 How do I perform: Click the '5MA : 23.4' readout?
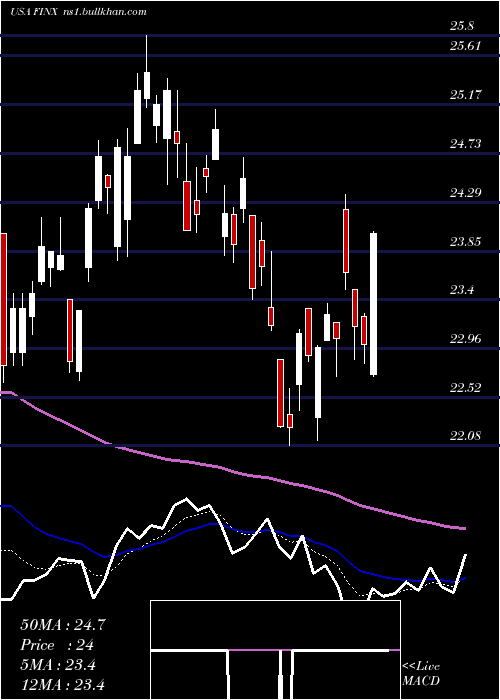58,665
